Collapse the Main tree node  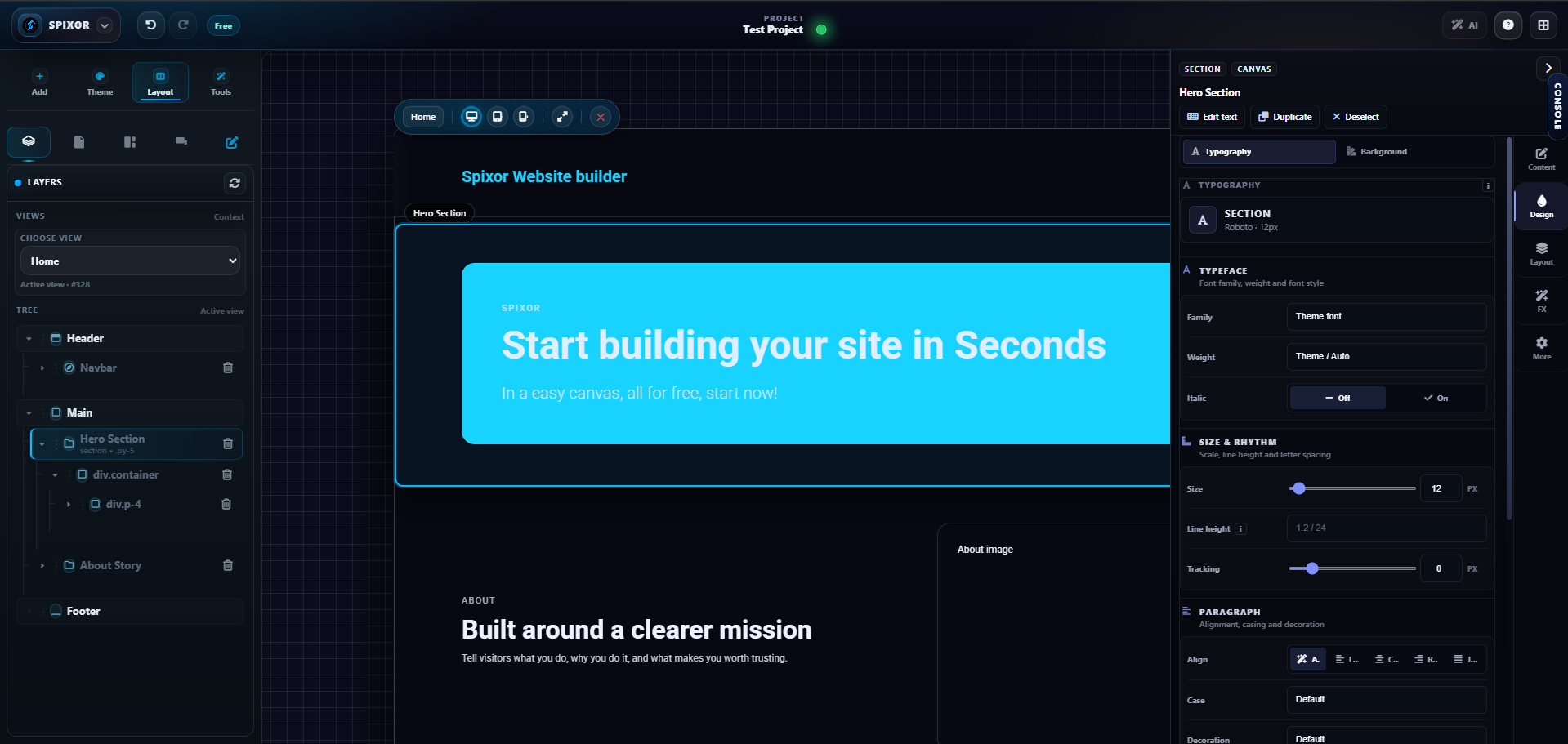coord(29,413)
